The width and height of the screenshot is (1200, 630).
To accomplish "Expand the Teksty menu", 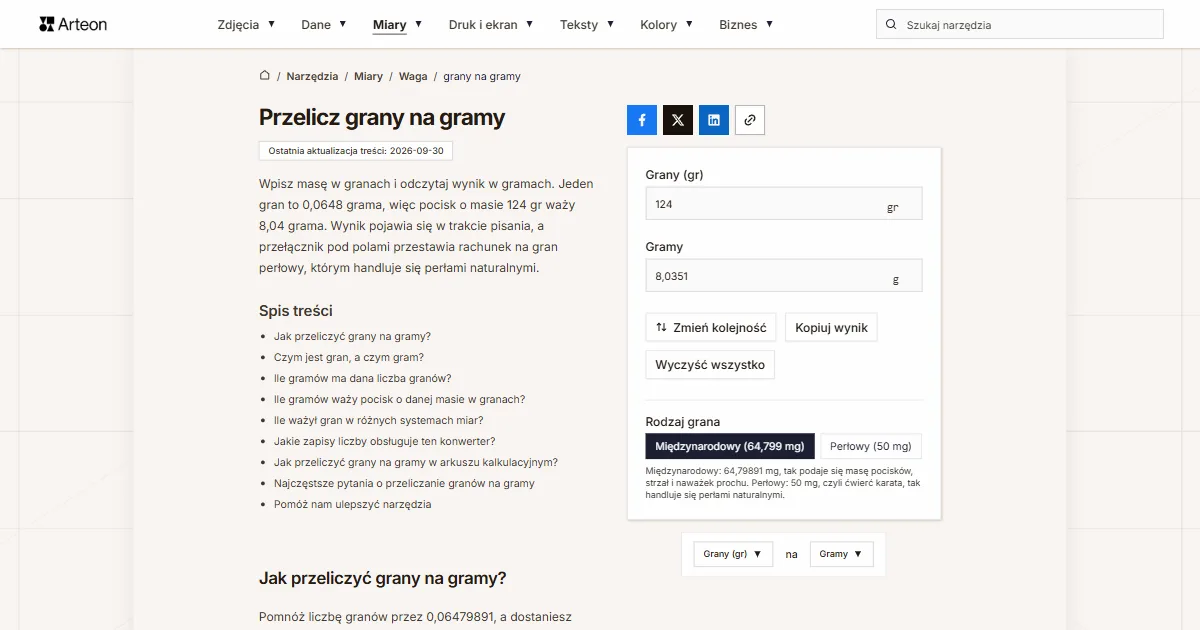I will [587, 25].
